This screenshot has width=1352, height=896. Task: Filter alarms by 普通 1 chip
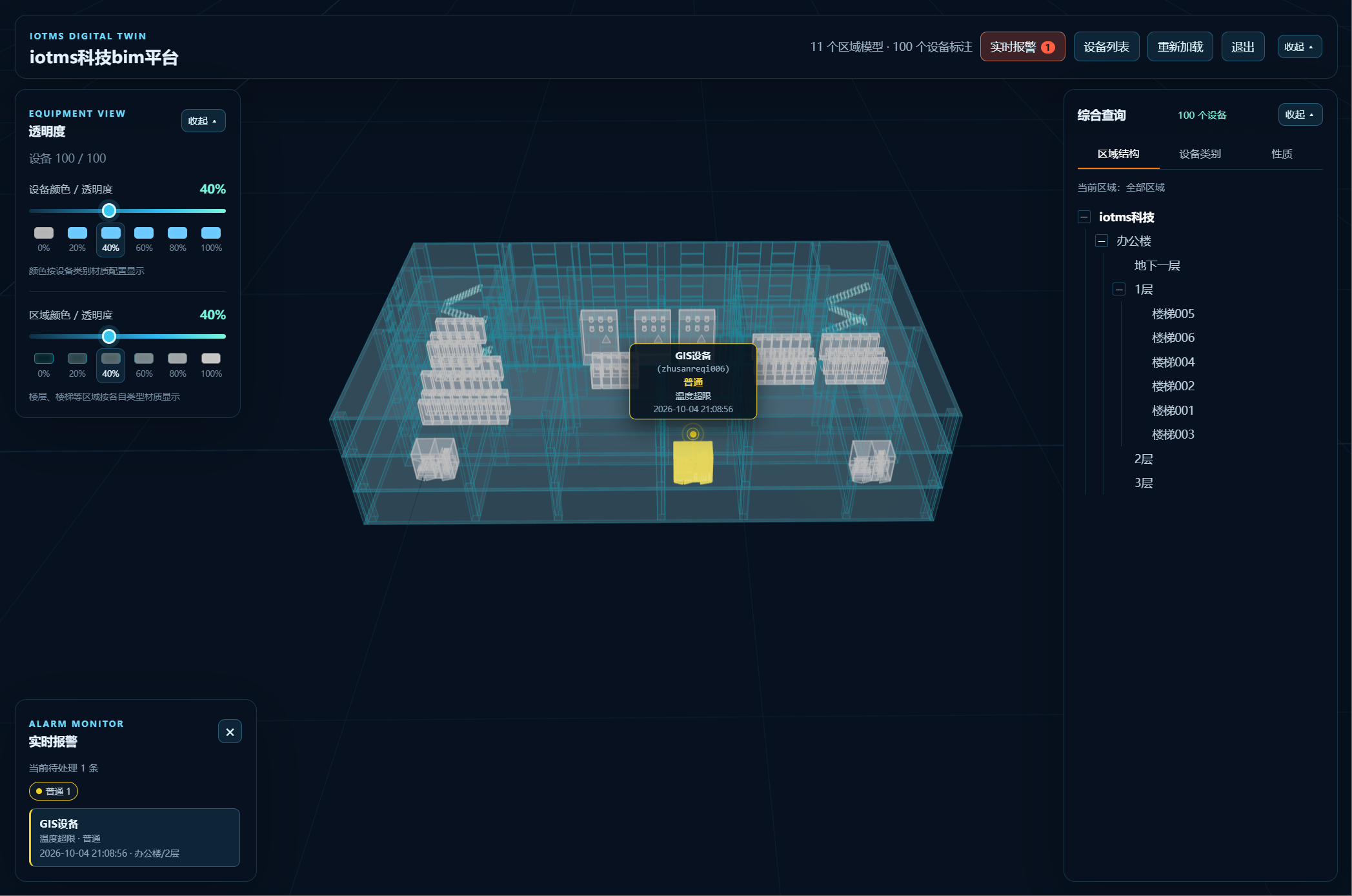pos(54,791)
